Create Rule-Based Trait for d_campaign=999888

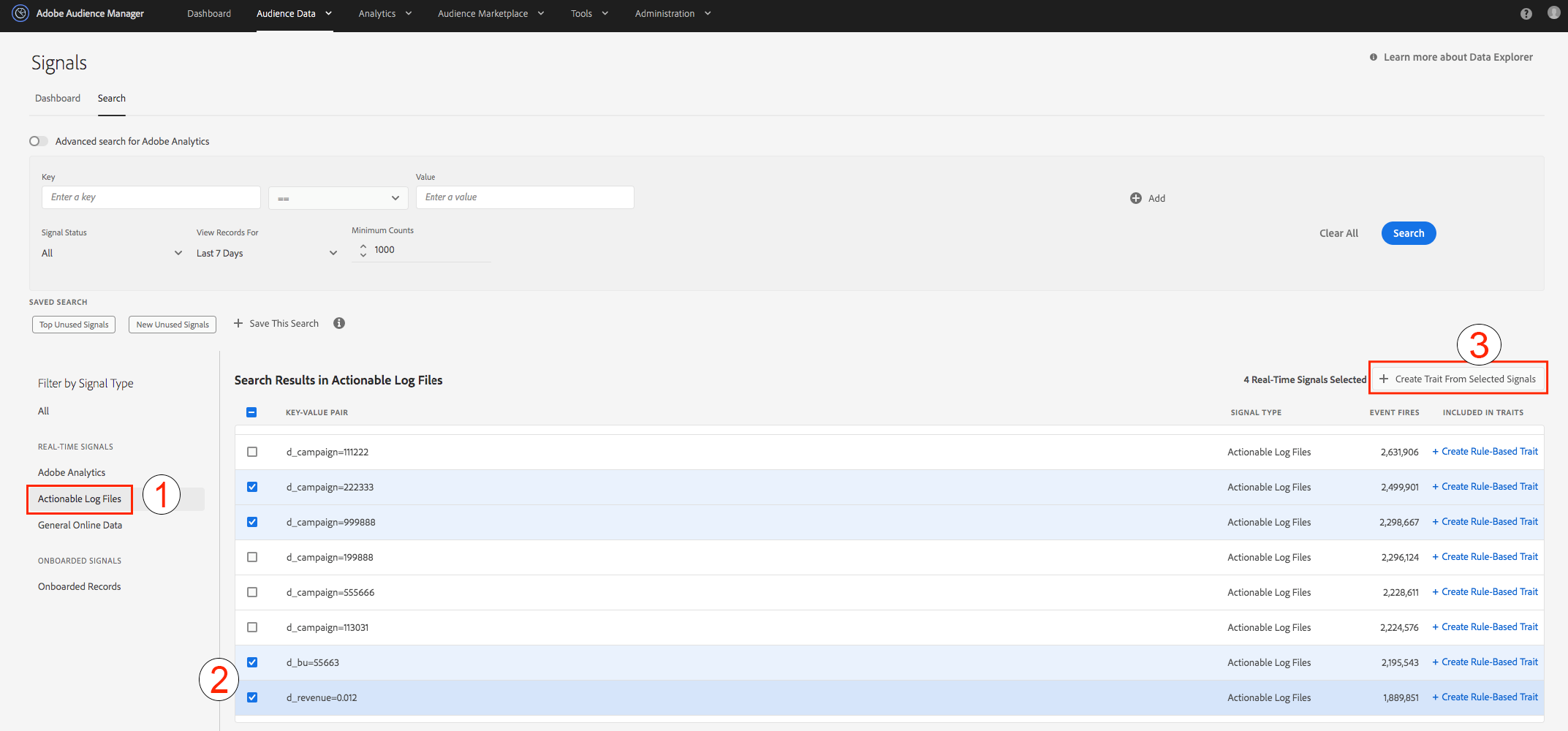coord(1485,522)
